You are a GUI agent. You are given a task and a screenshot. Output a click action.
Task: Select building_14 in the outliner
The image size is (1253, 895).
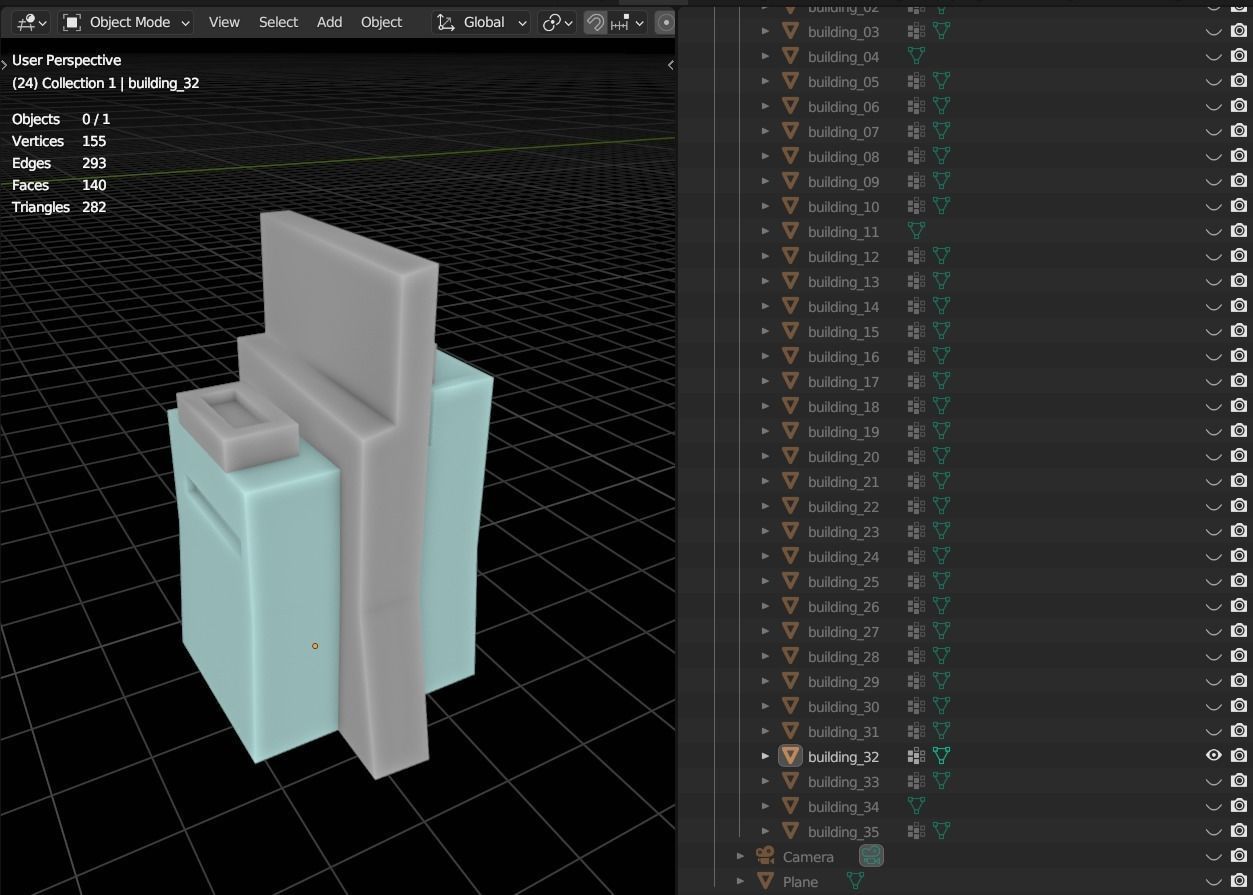[x=843, y=306]
